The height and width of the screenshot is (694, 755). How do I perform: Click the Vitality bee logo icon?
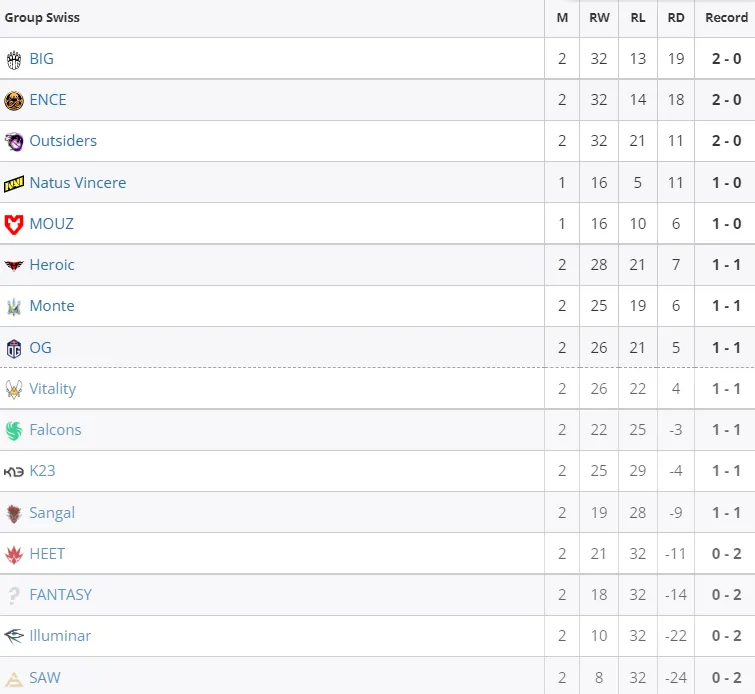coord(14,389)
